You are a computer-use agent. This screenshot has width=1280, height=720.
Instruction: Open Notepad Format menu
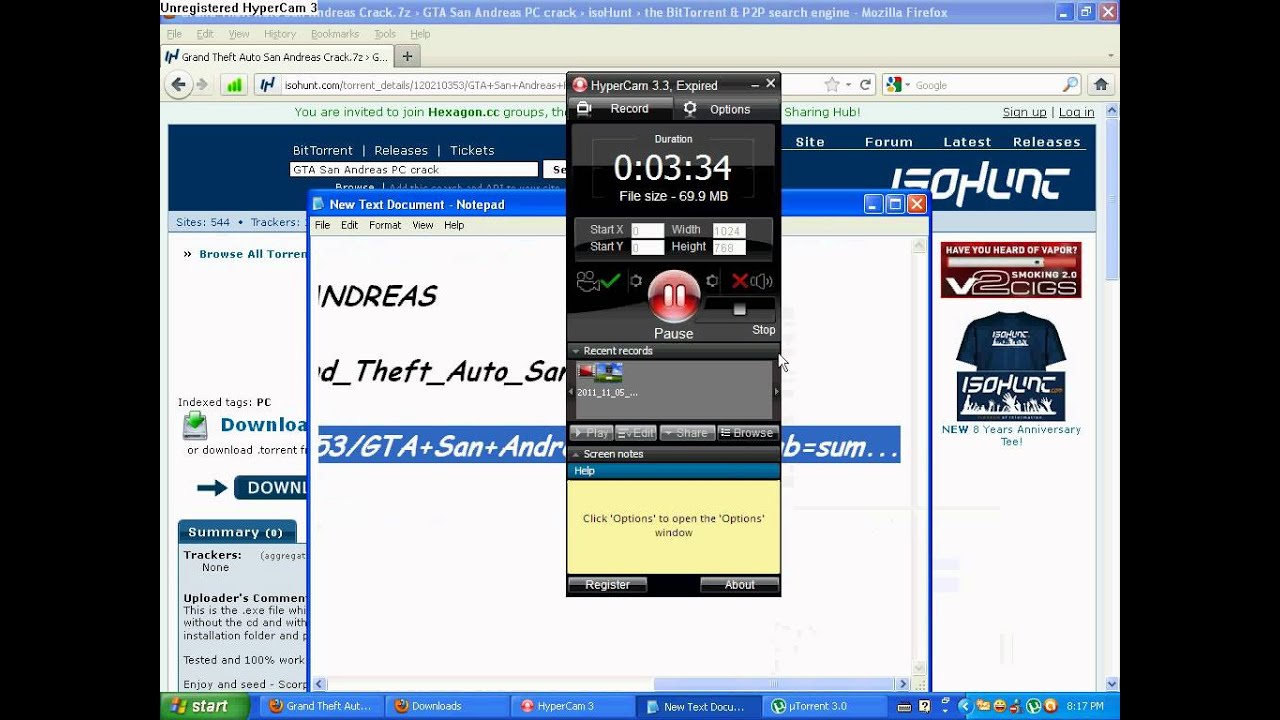(385, 225)
